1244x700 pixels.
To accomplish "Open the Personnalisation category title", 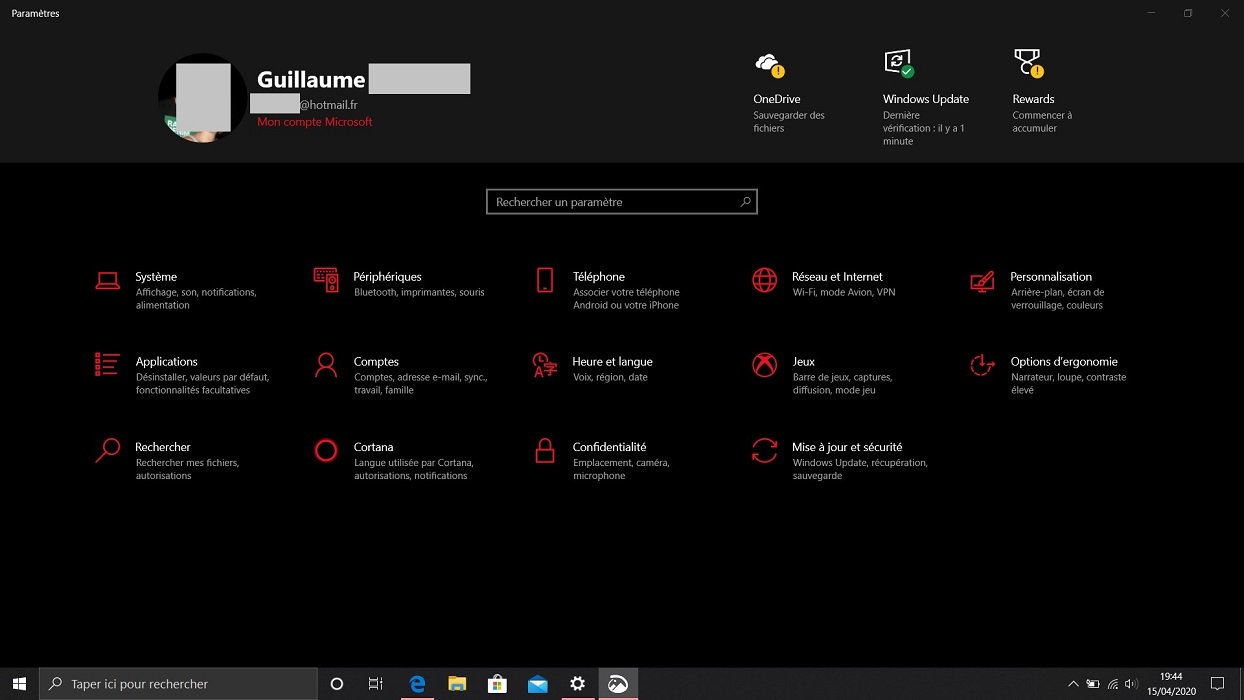I will pos(1051,277).
